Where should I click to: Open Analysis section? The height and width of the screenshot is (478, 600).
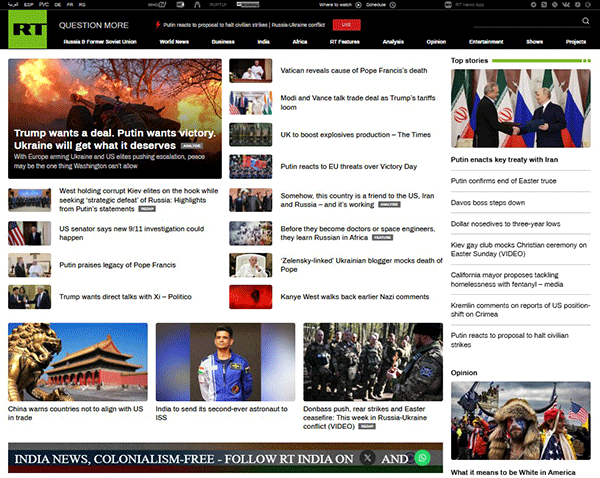pos(393,42)
